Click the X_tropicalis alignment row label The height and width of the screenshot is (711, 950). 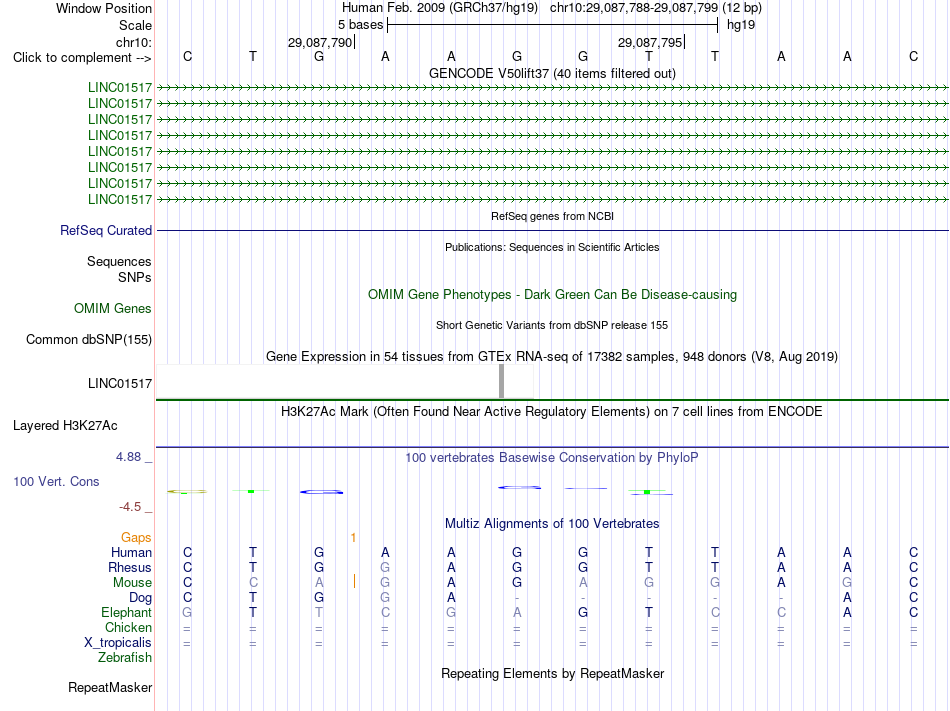pos(118,643)
